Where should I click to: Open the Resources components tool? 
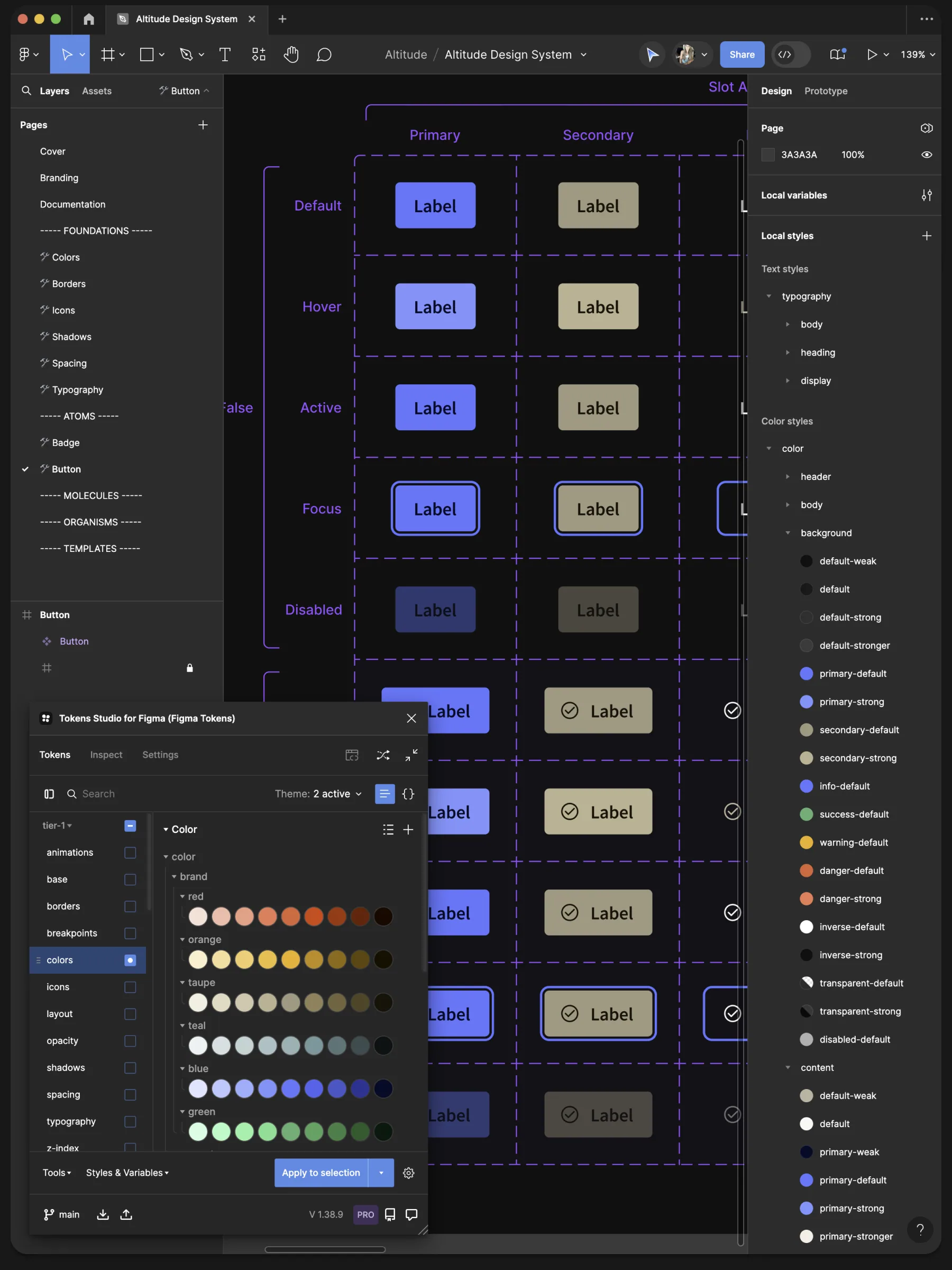(x=259, y=55)
